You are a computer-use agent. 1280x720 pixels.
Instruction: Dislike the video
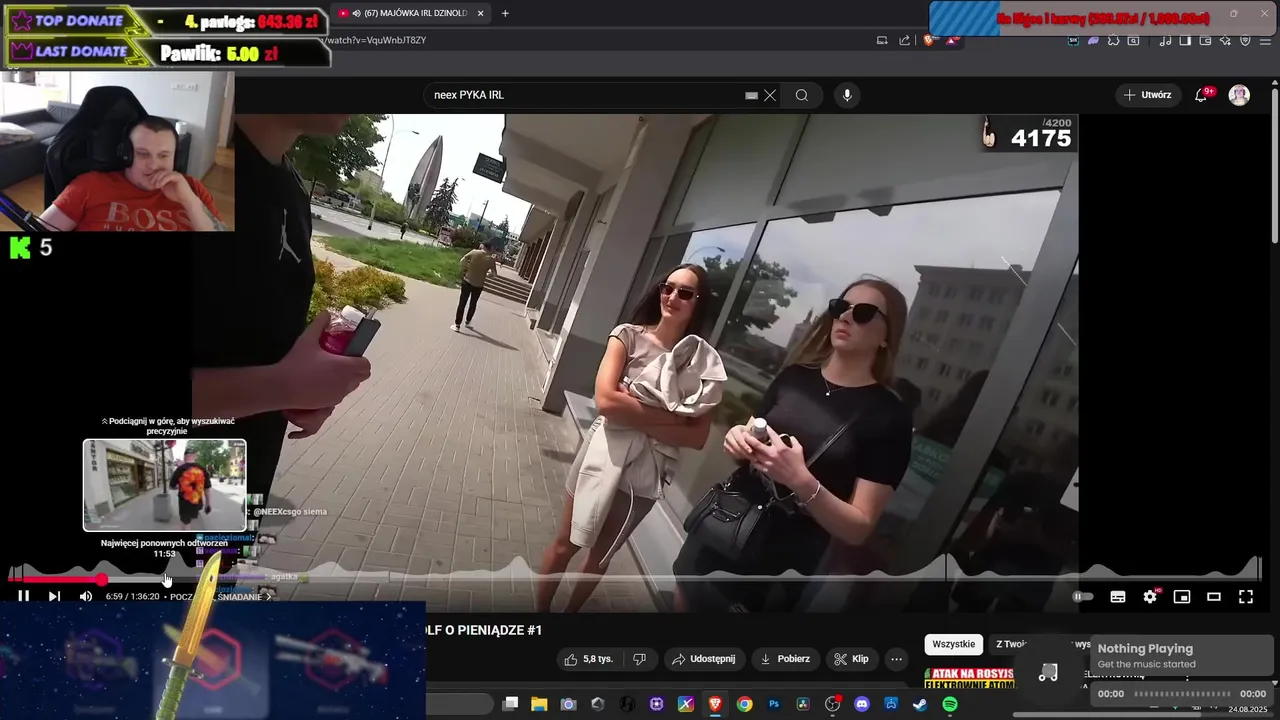[640, 659]
